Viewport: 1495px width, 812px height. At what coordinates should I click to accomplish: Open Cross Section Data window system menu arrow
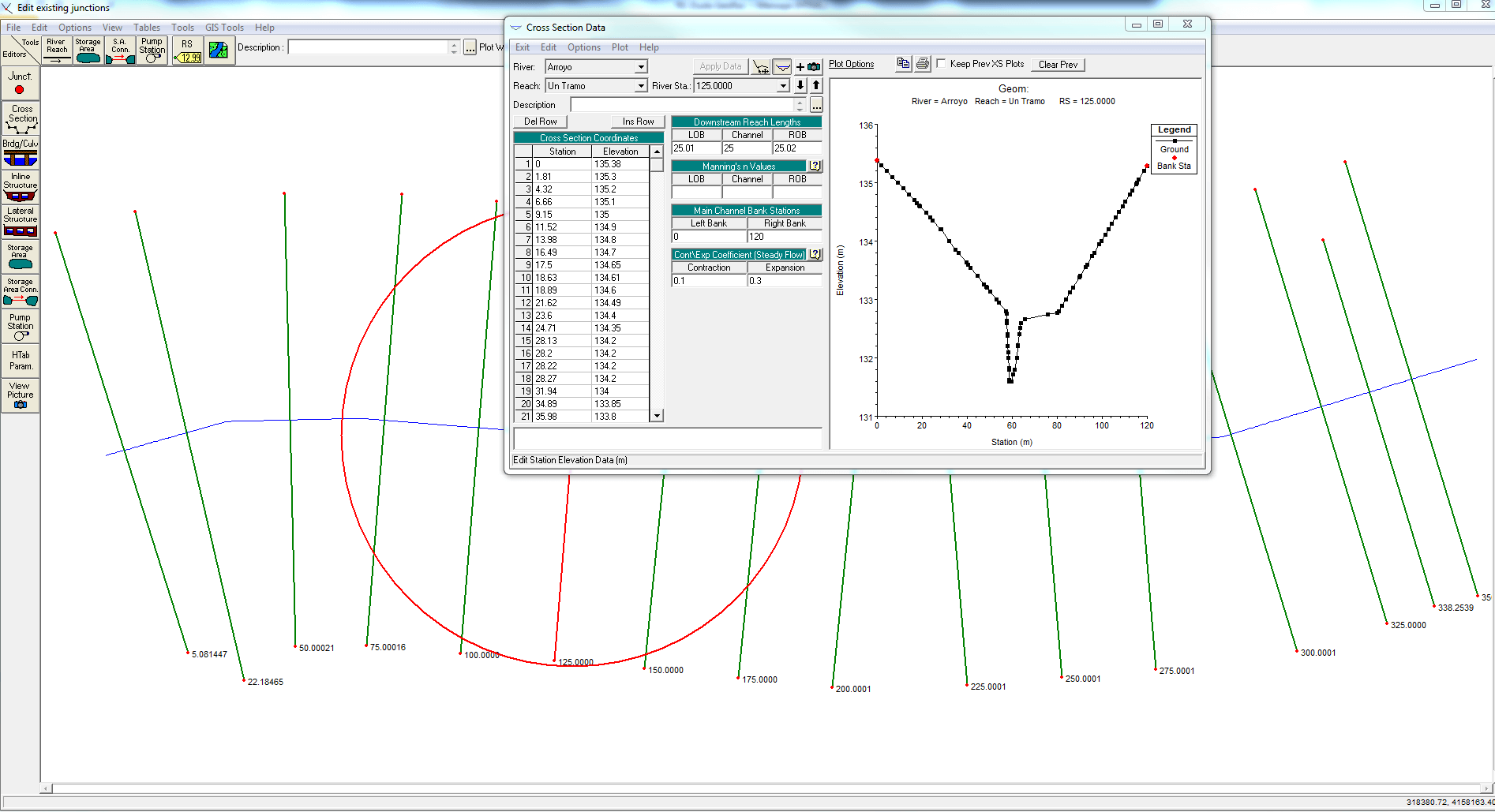[x=516, y=28]
